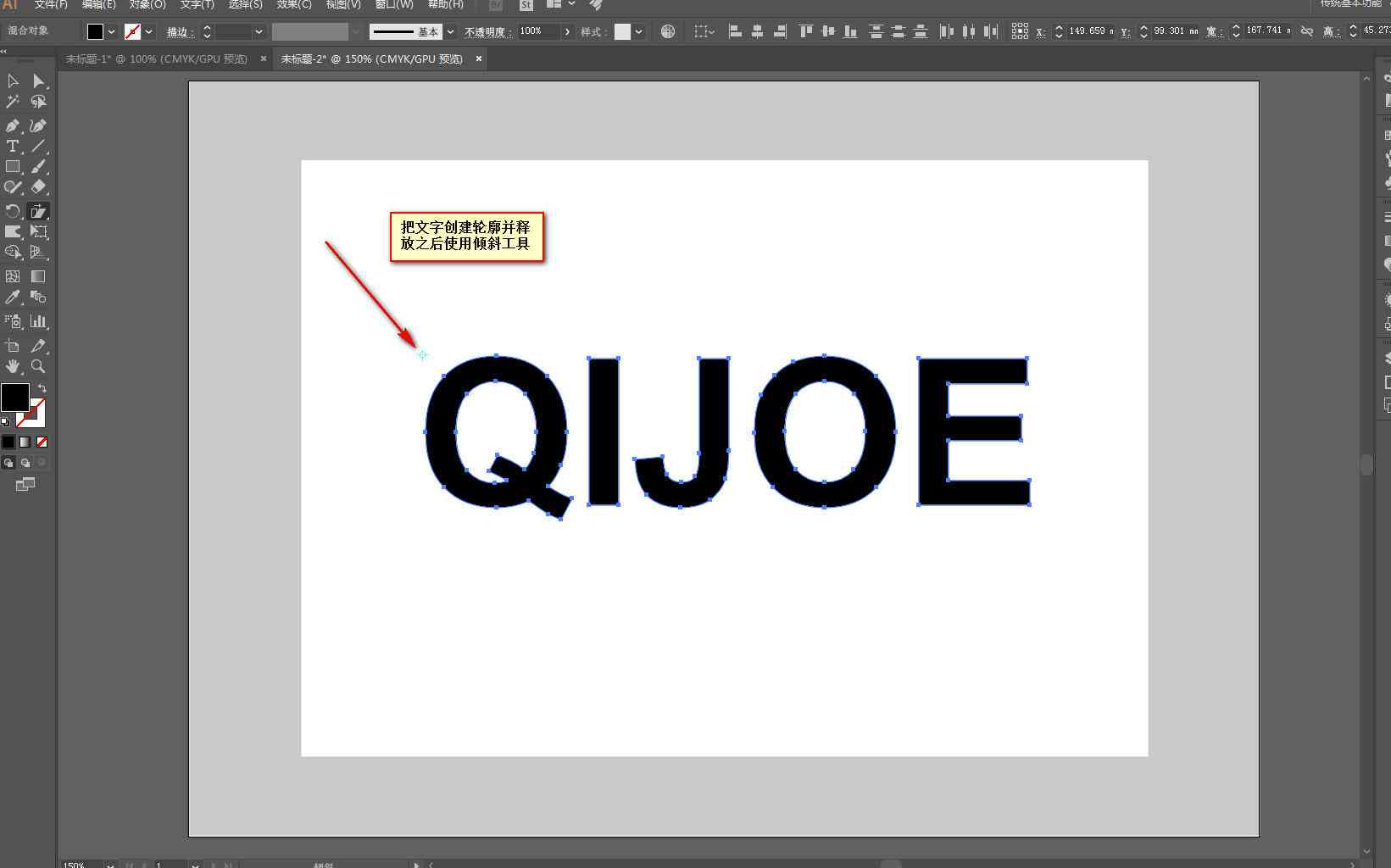Screen dimensions: 1391x868
Task: Select the Rotate tool
Action: 13,212
